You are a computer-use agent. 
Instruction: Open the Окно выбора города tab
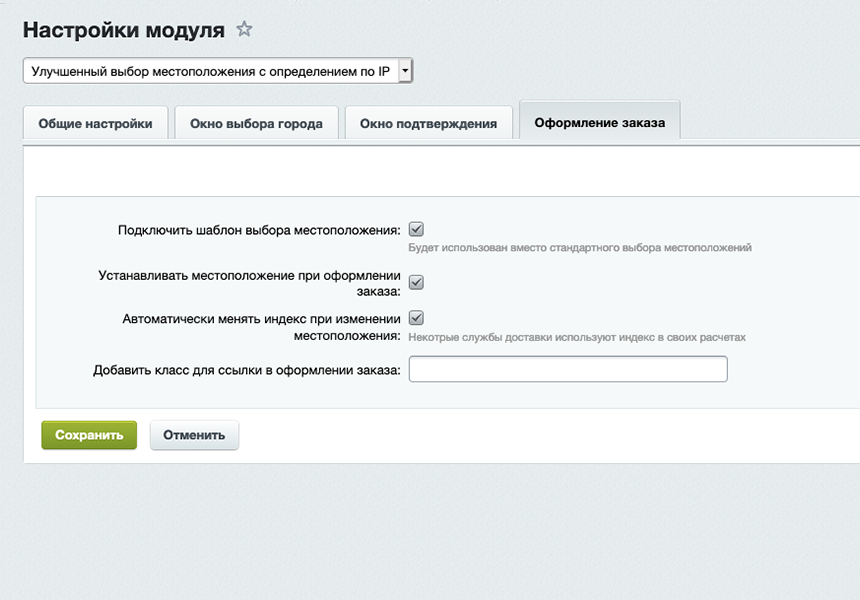coord(255,122)
